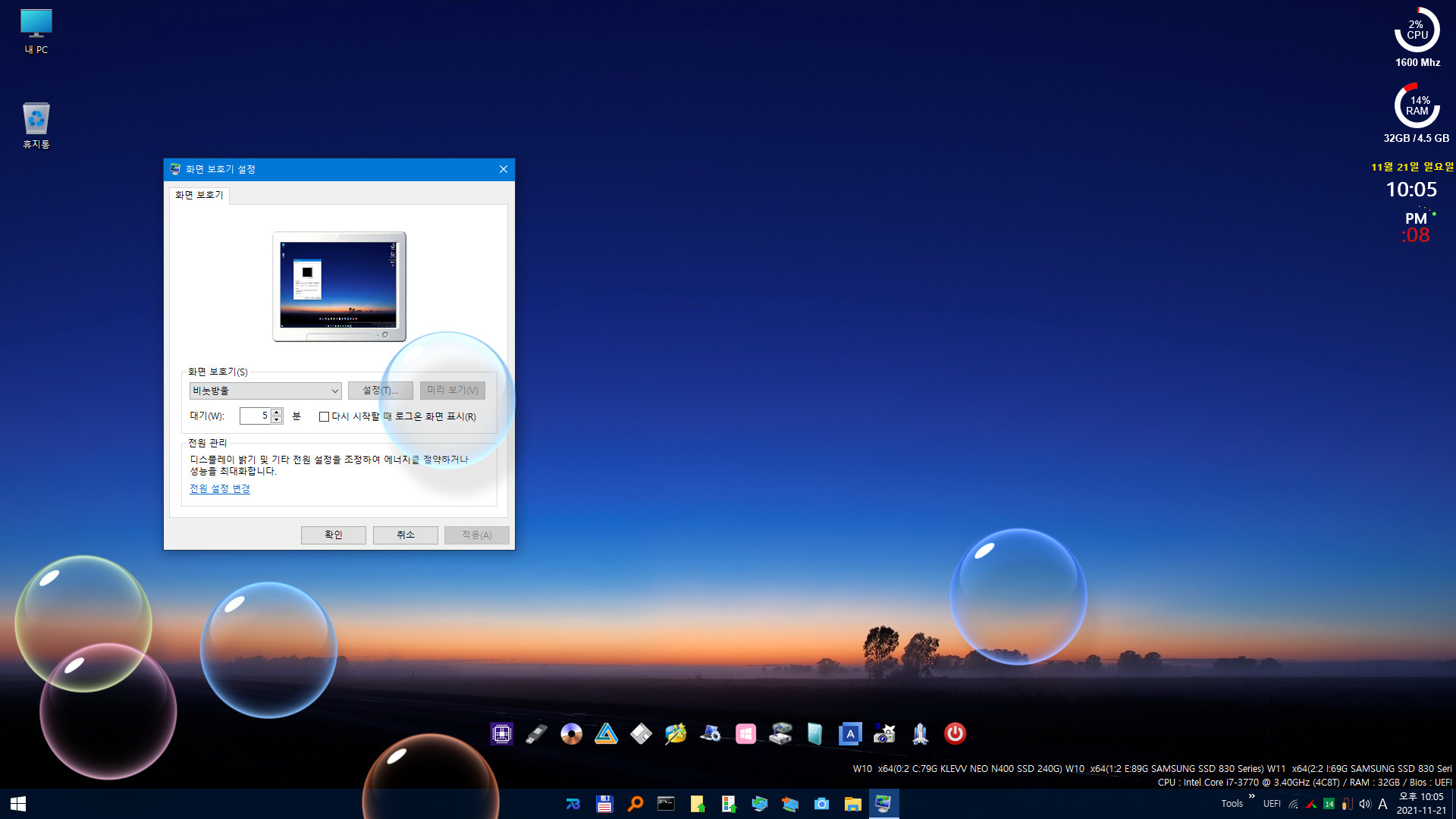Launch the blue Acronis A dock icon
Viewport: 1456px width, 819px height.
point(850,733)
